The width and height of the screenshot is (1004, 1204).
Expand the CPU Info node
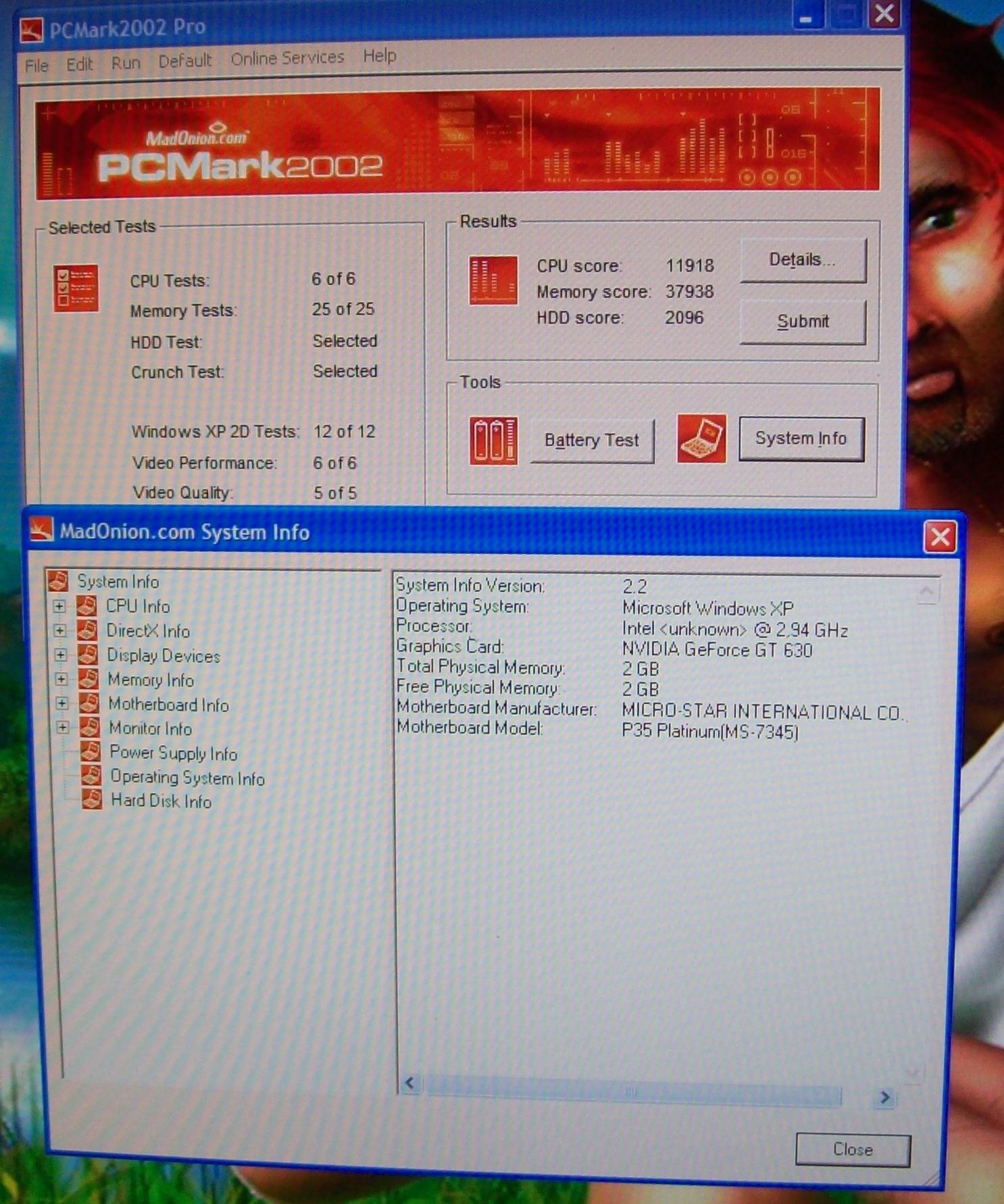coord(59,607)
